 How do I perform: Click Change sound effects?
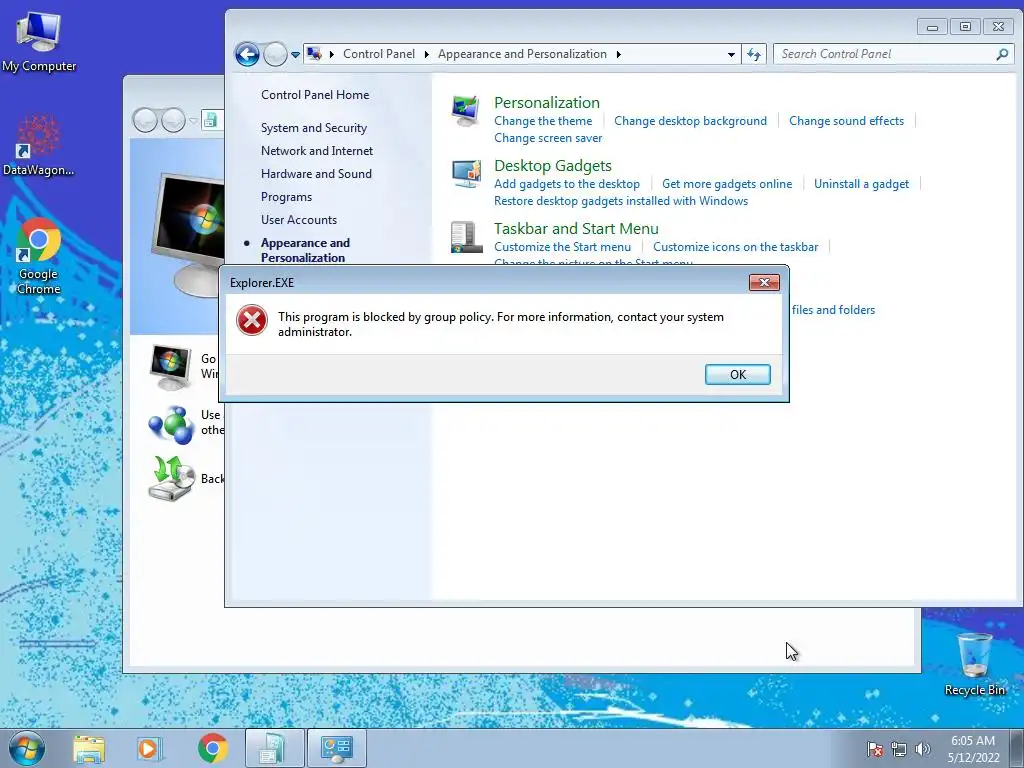coord(846,121)
